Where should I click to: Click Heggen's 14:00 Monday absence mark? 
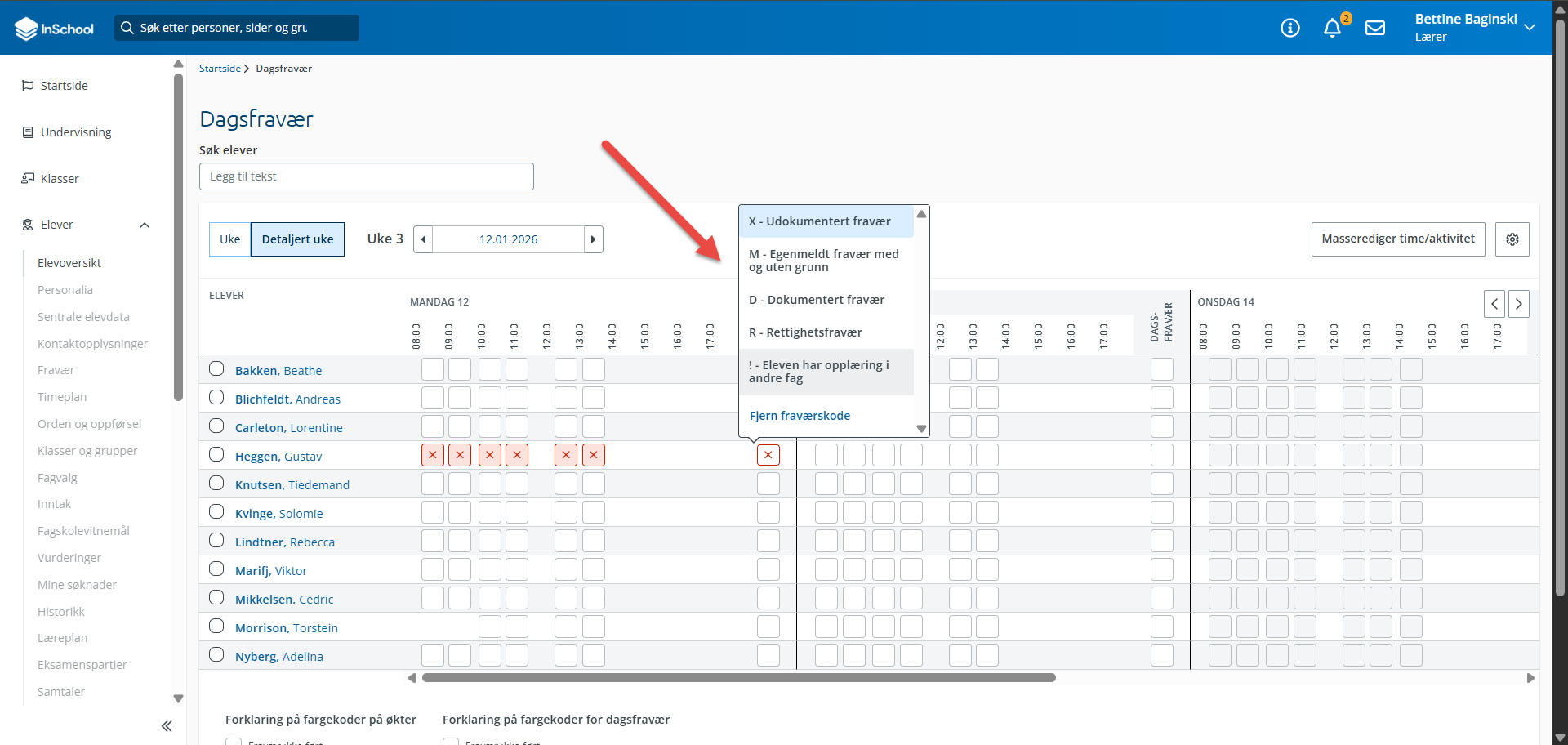point(594,455)
